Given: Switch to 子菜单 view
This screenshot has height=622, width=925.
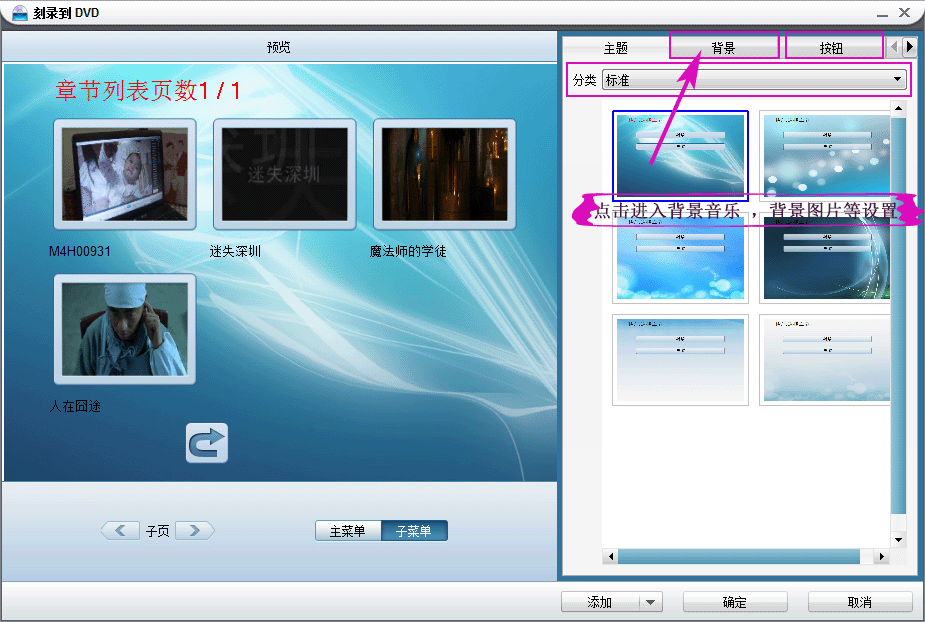Looking at the screenshot, I should (414, 530).
